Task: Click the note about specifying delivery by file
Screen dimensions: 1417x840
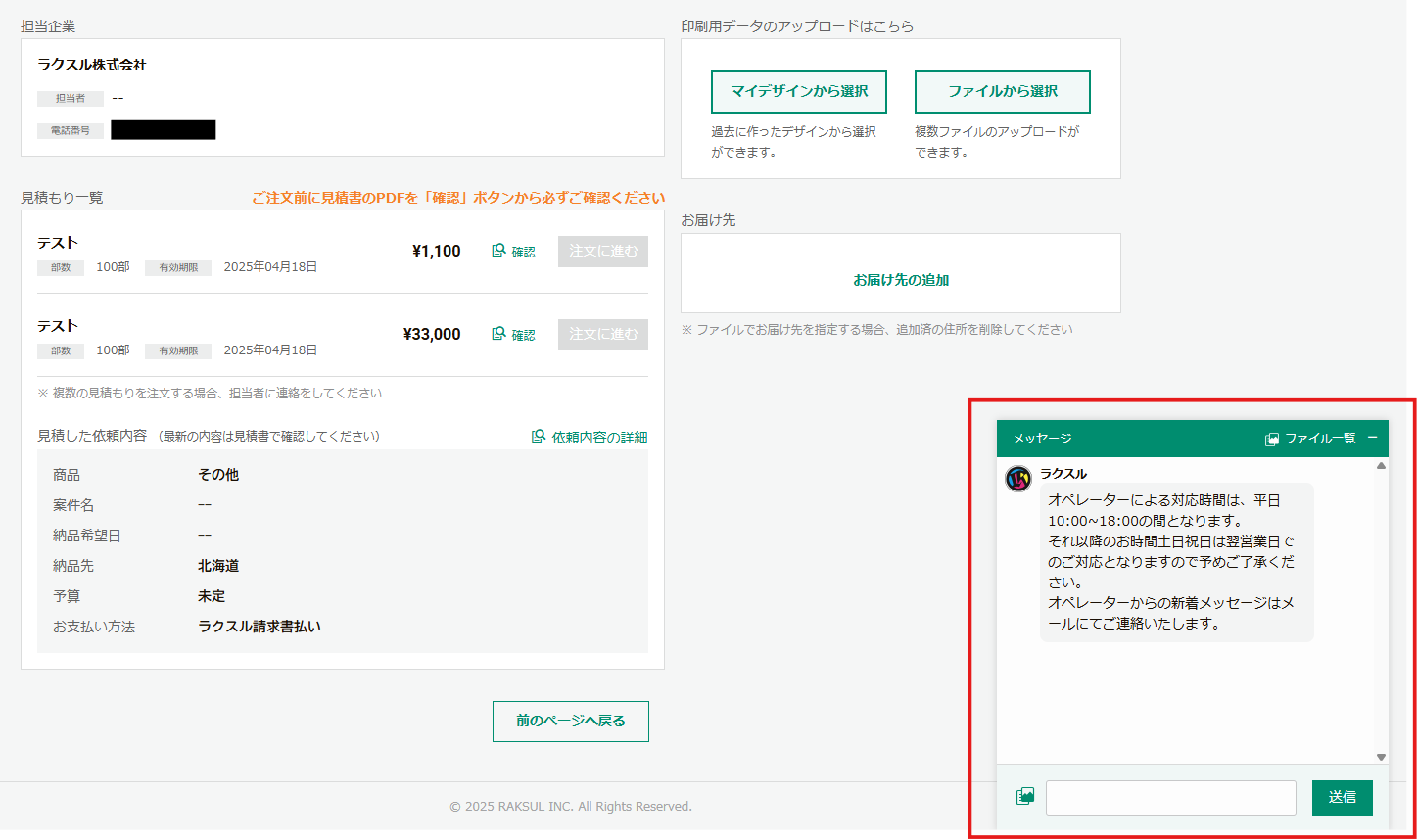Action: [876, 330]
